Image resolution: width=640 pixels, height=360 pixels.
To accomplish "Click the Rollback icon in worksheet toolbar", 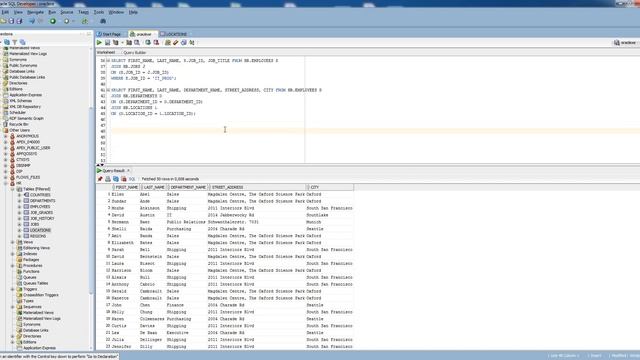I will [156, 42].
